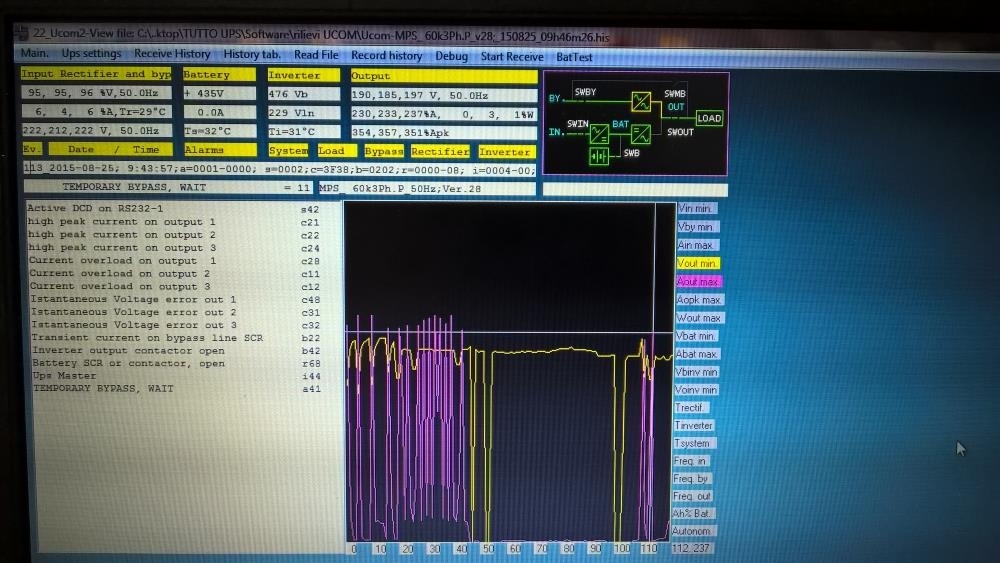Click the battery symbol in UPS diagram

pyautogui.click(x=598, y=157)
